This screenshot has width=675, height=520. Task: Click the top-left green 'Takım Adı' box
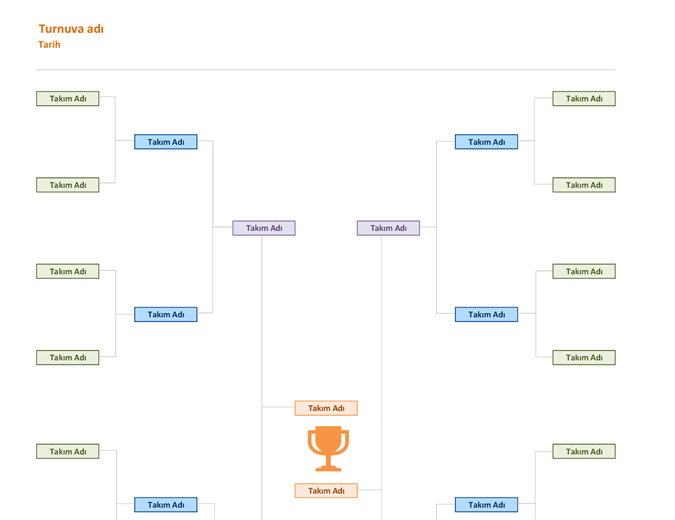(68, 99)
